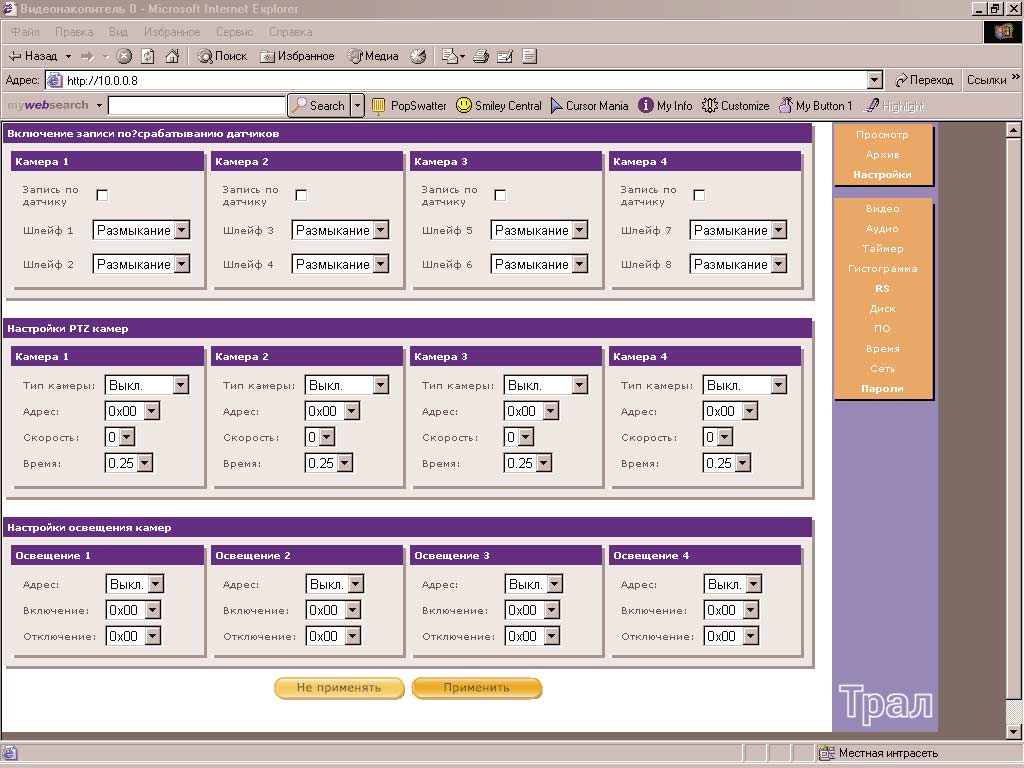Click the Stop loading toolbar icon

[x=124, y=56]
